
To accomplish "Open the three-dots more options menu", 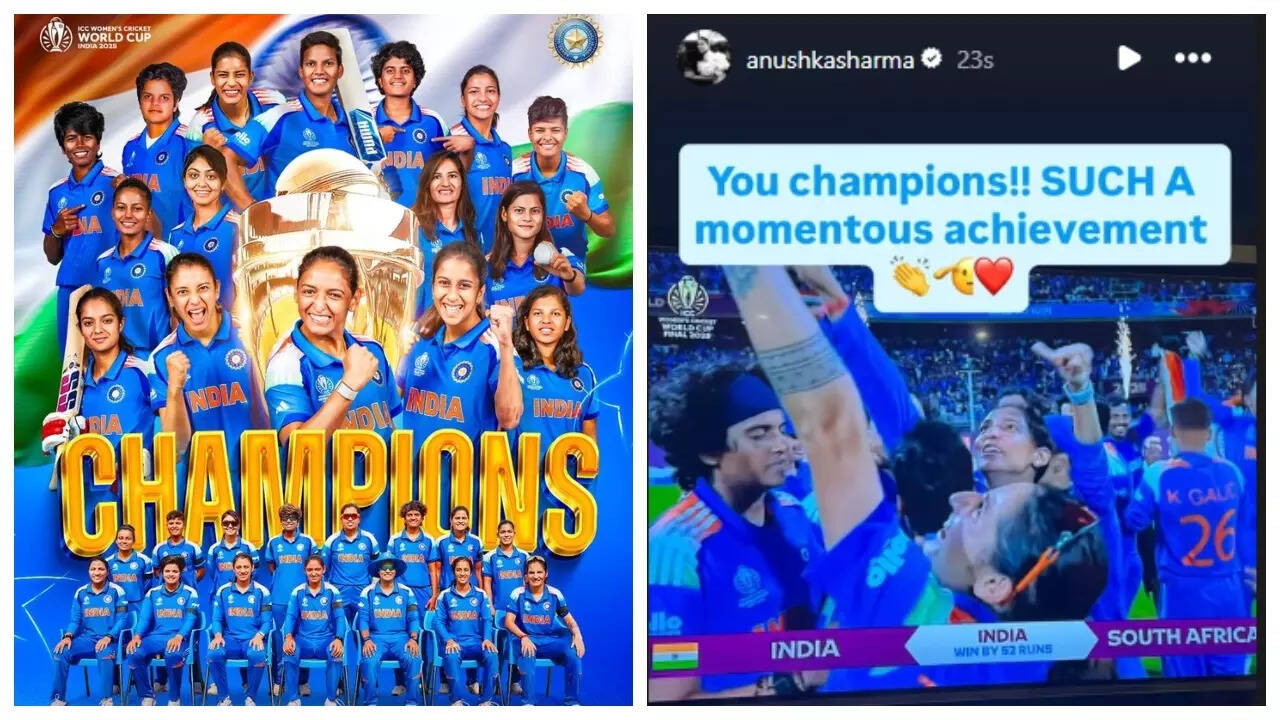I will 1193,58.
